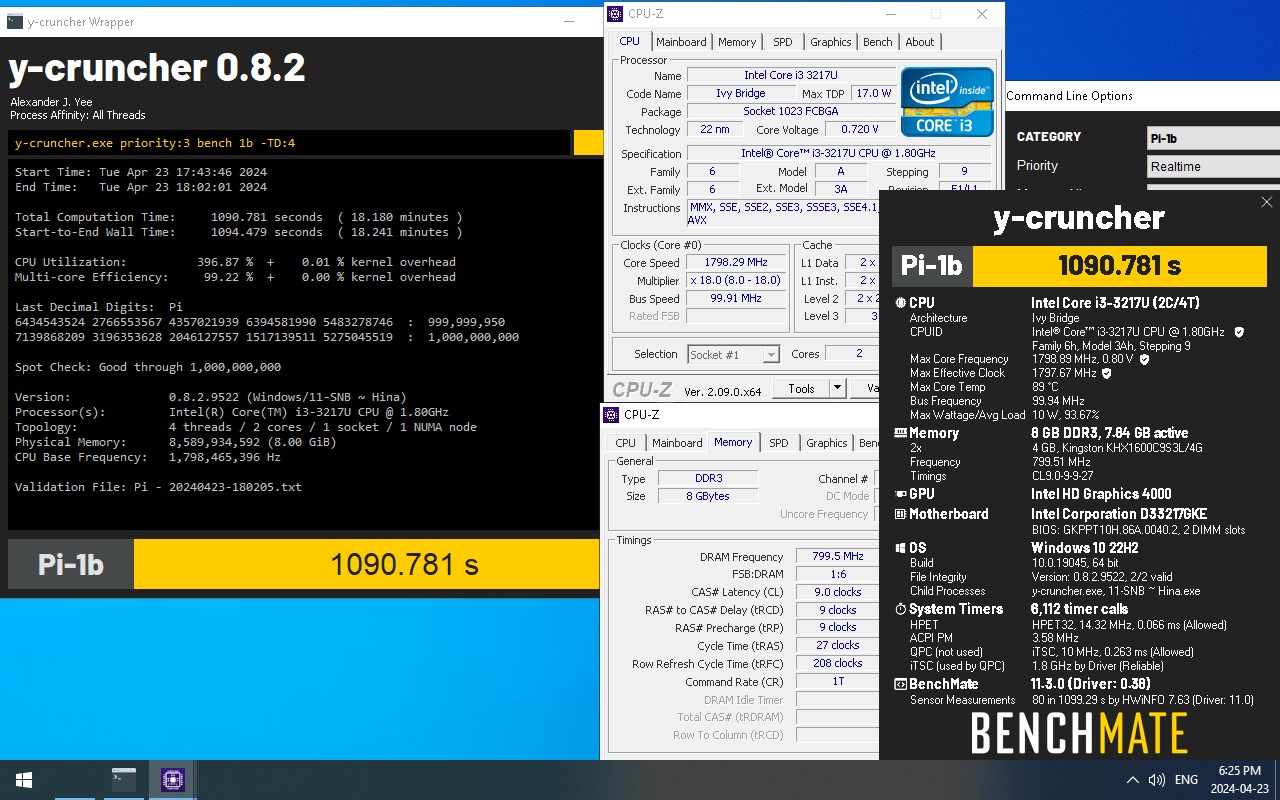
Task: Switch to Mainboard tab in top CPU-Z
Action: (x=681, y=42)
